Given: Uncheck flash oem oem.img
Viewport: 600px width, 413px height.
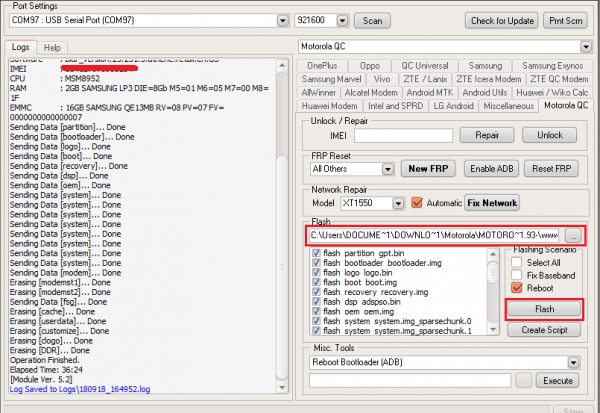Looking at the screenshot, I should [316, 312].
